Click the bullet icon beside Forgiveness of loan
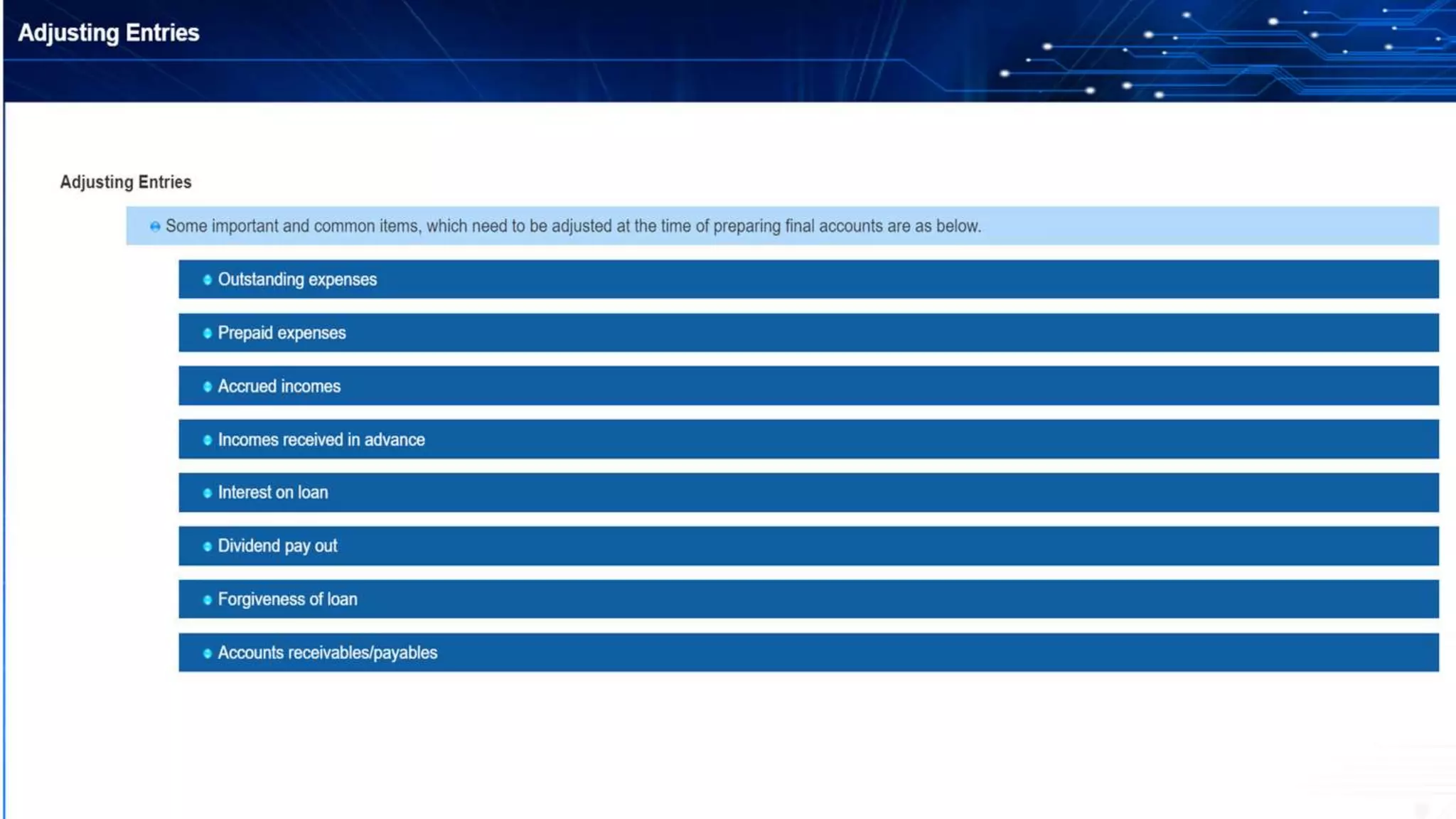Screen dimensions: 1456x819 pyautogui.click(x=207, y=600)
